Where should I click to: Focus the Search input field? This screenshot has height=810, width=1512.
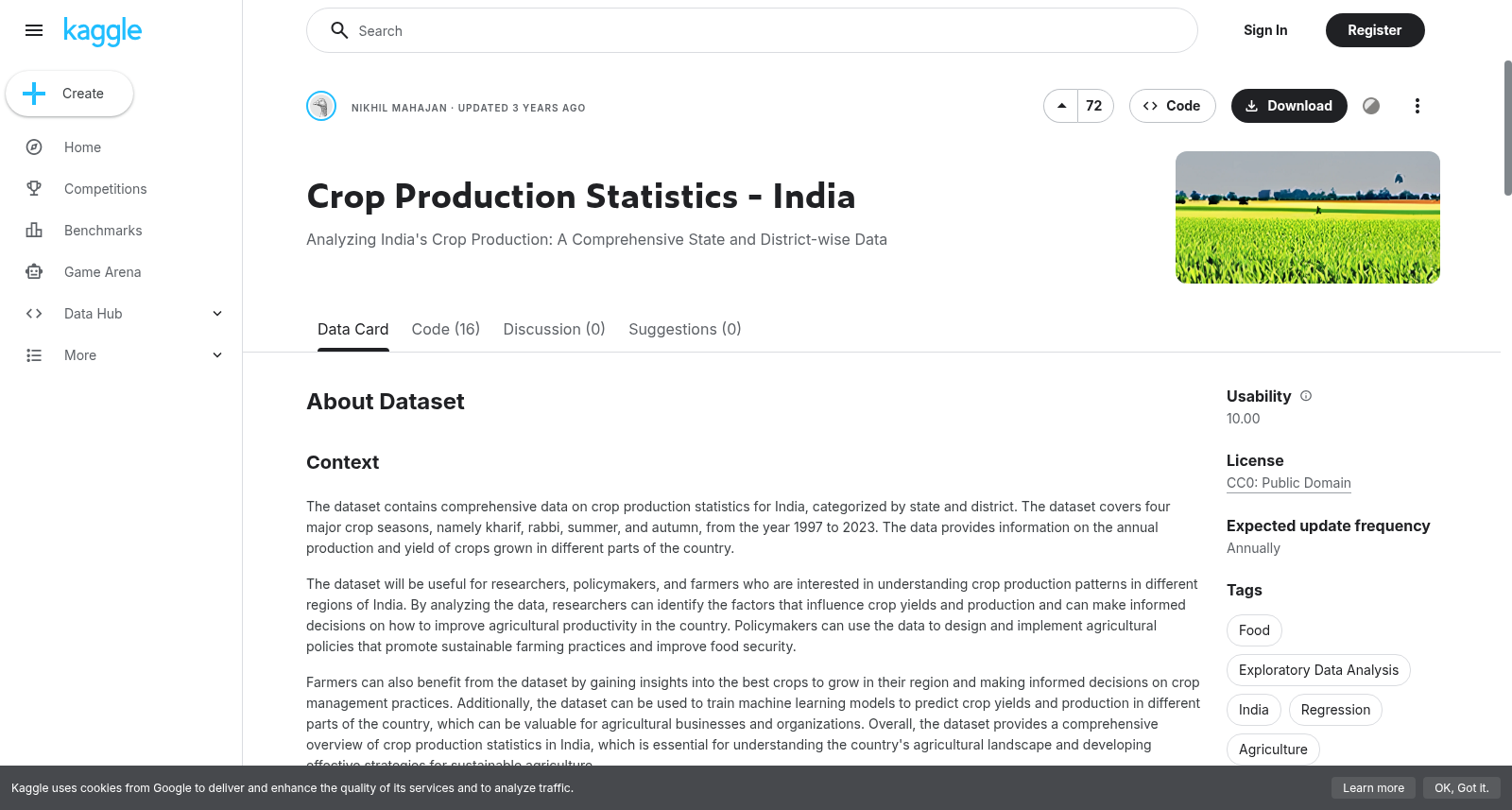[752, 30]
